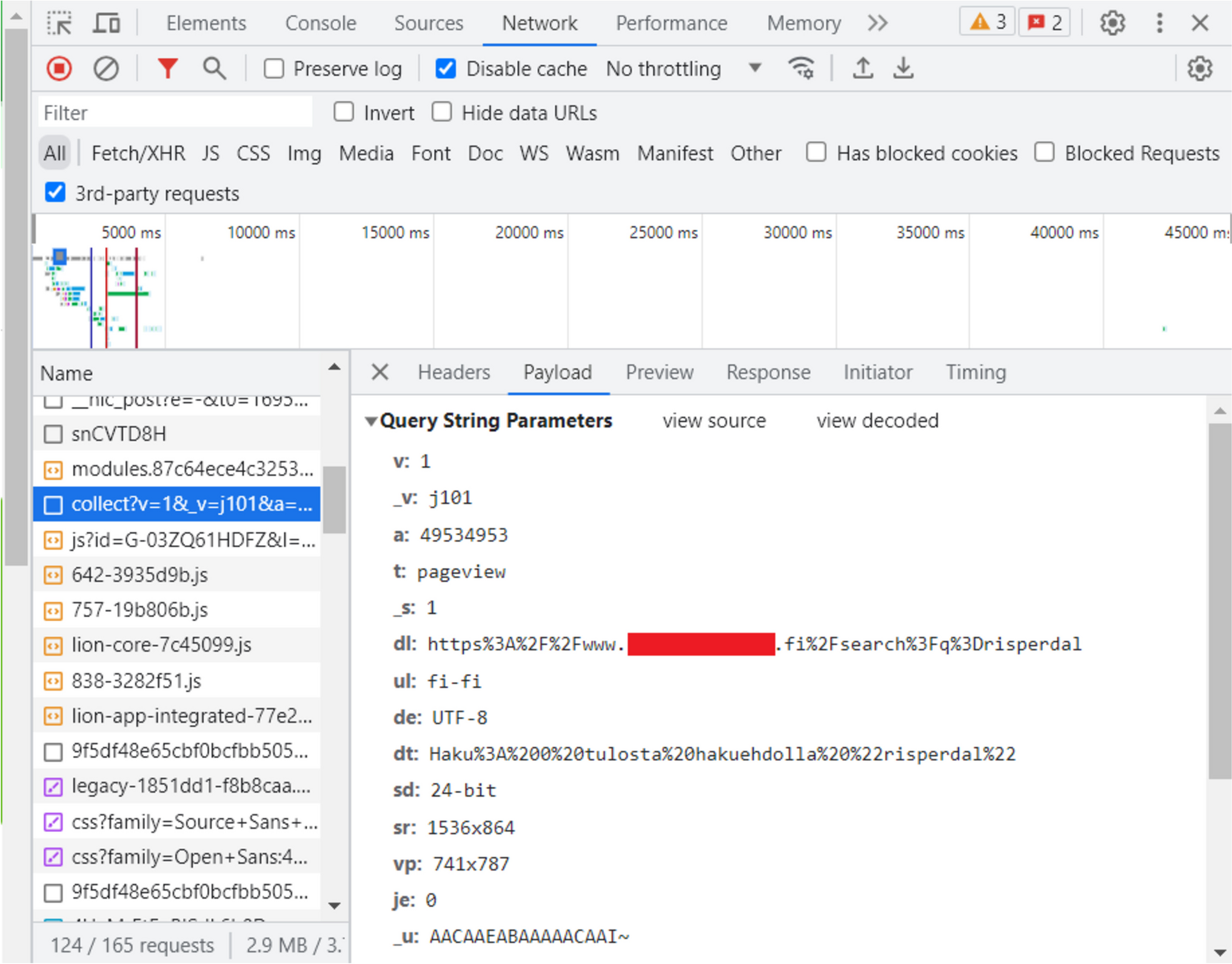1232x964 pixels.
Task: Close the request details pane
Action: coord(380,372)
